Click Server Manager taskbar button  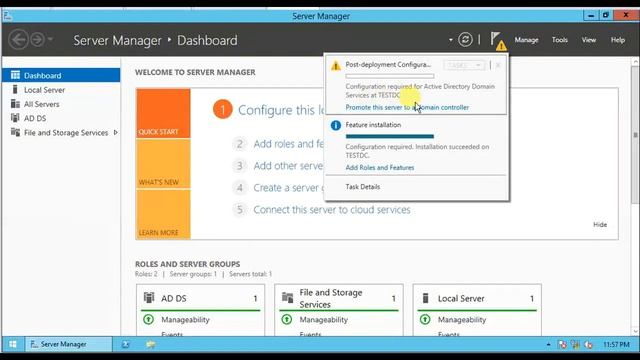coord(69,344)
